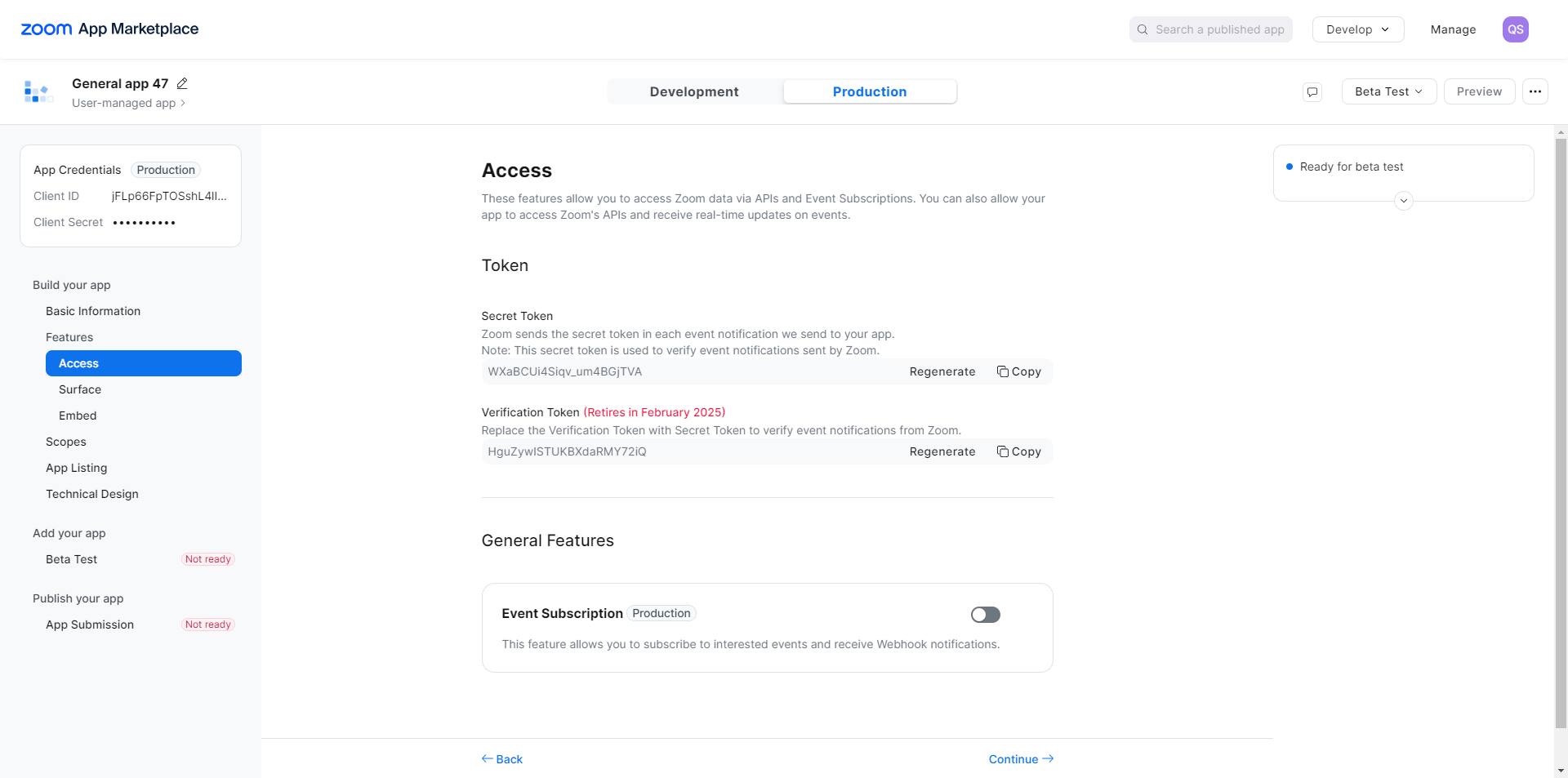Click the Zoom App Marketplace logo
The width and height of the screenshot is (1568, 778).
pos(109,29)
